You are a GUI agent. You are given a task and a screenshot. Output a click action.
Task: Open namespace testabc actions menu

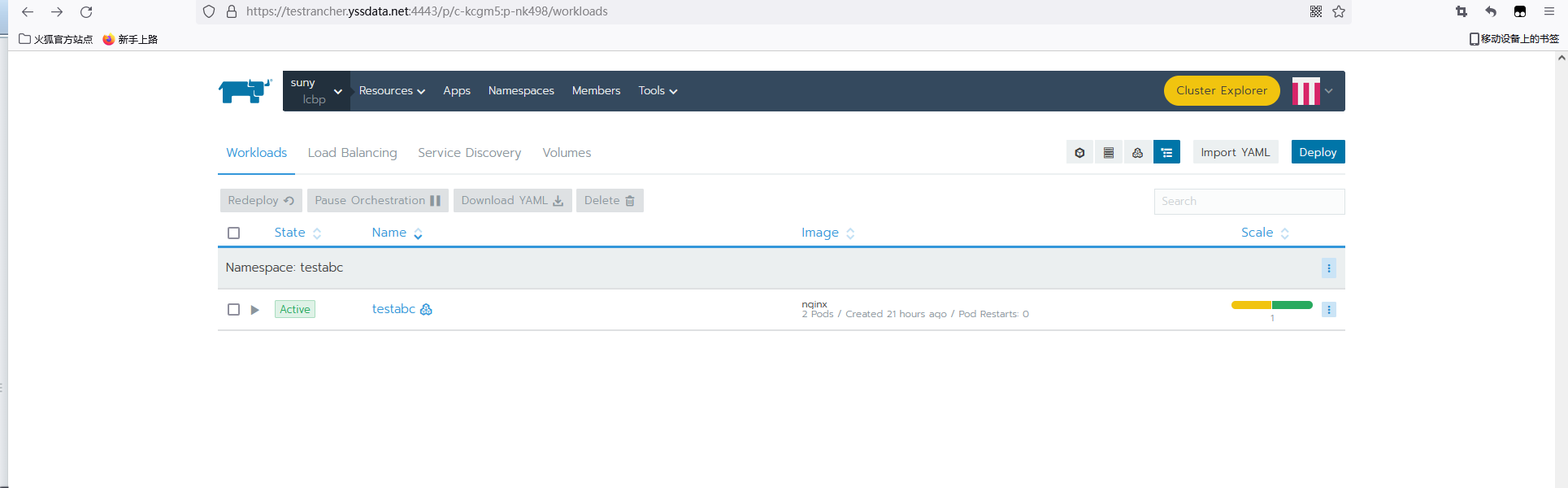coord(1329,268)
